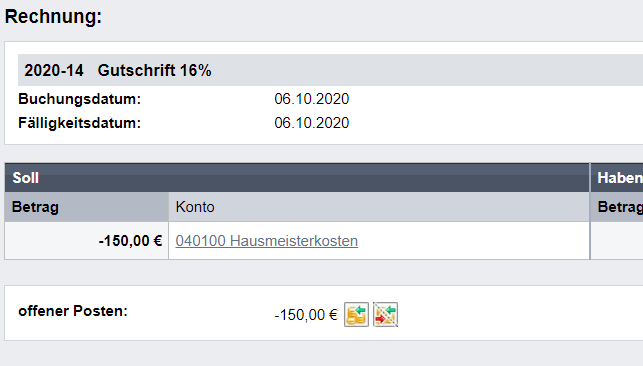Click the invoice number 2020-14
Image resolution: width=643 pixels, height=366 pixels.
point(54,70)
